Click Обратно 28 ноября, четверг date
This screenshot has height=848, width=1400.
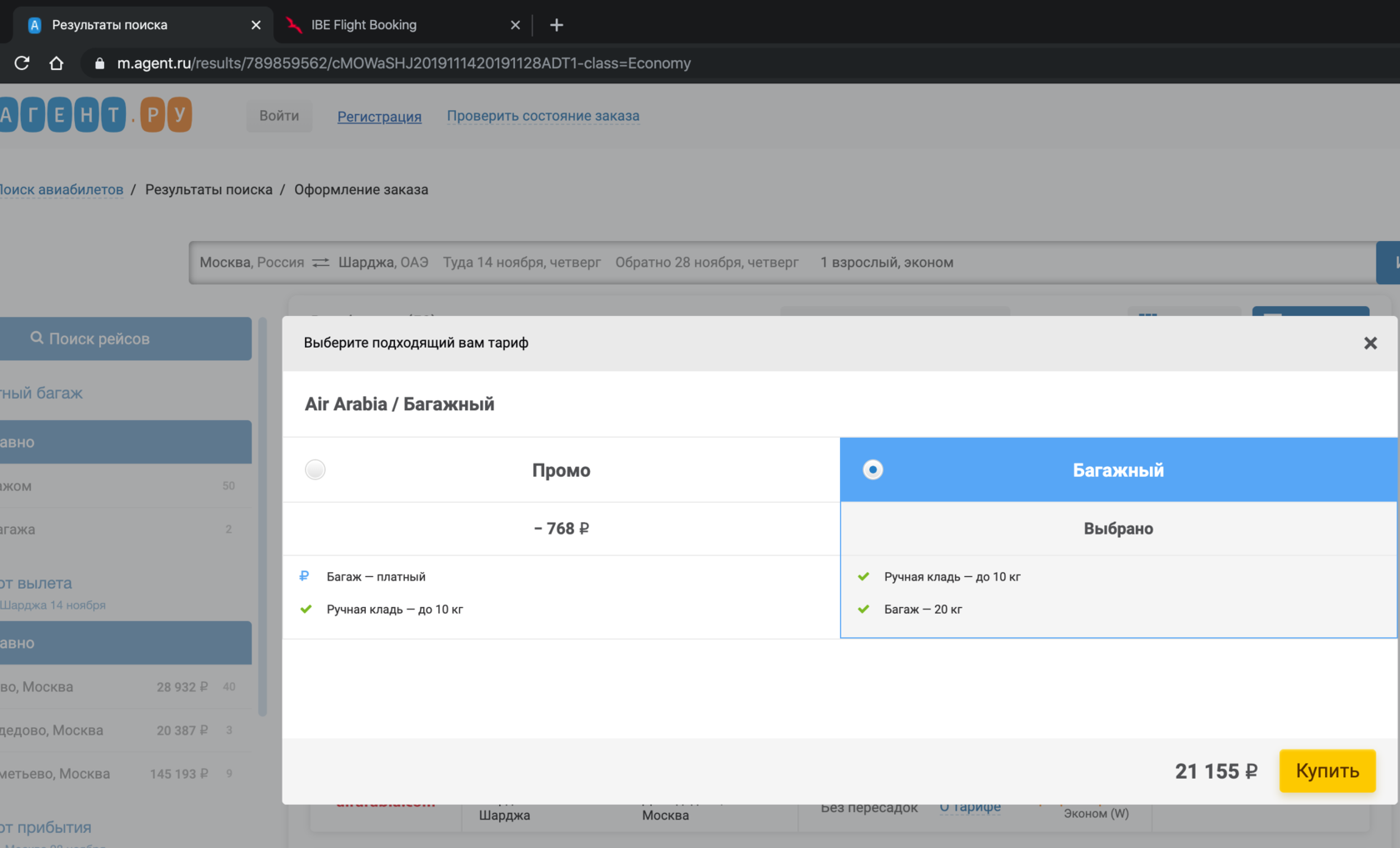point(707,263)
